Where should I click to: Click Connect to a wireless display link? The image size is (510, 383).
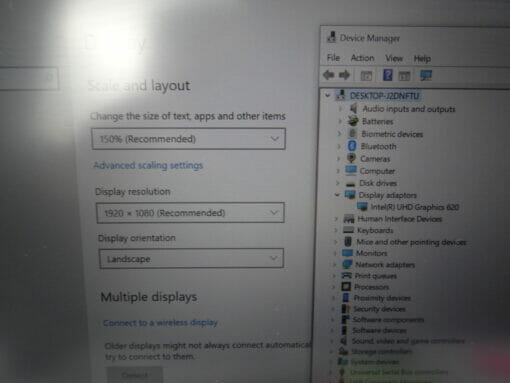click(160, 323)
